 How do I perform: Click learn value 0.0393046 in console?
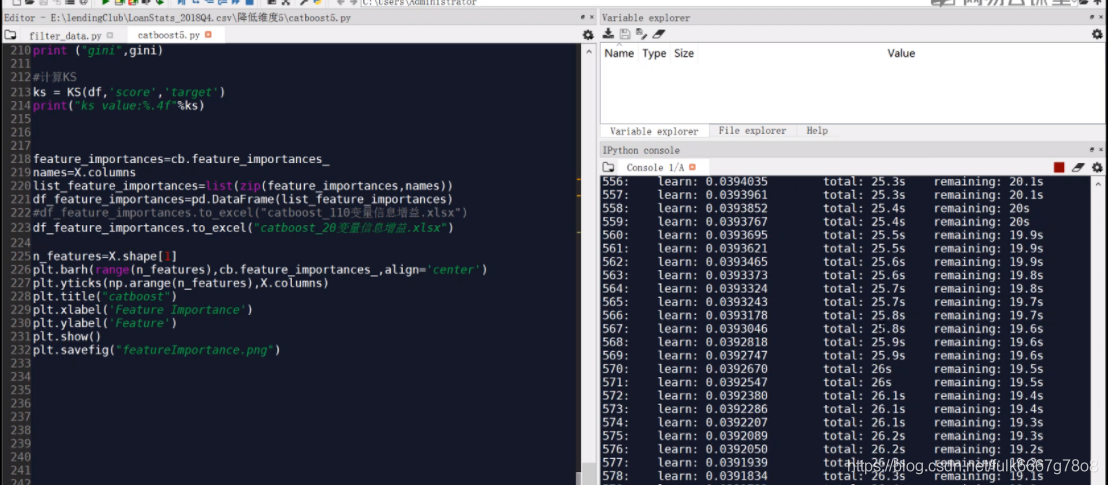tap(736, 329)
